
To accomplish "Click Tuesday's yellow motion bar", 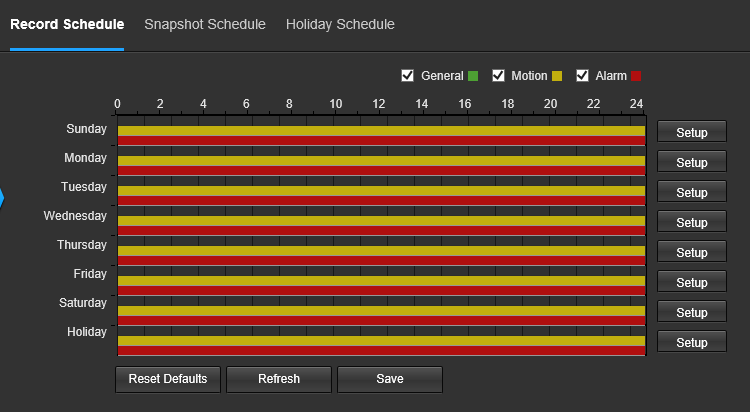I will tap(381, 191).
